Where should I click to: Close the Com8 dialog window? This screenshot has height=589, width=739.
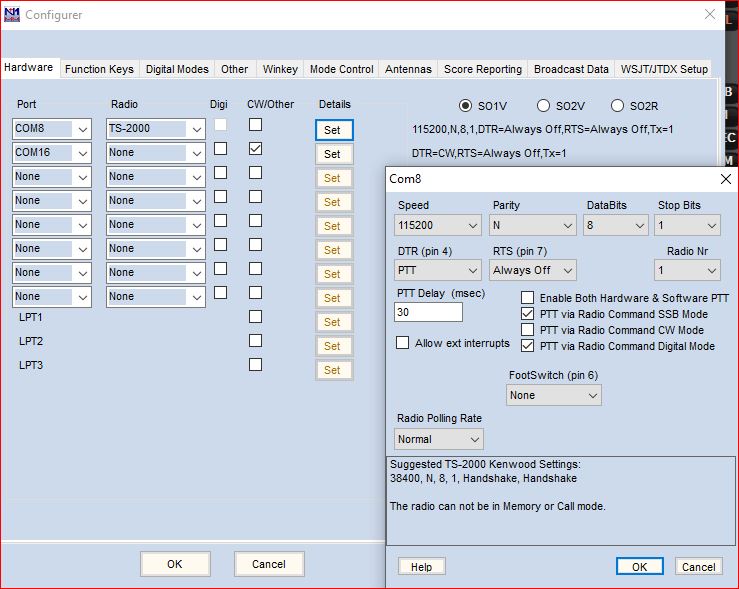click(726, 179)
